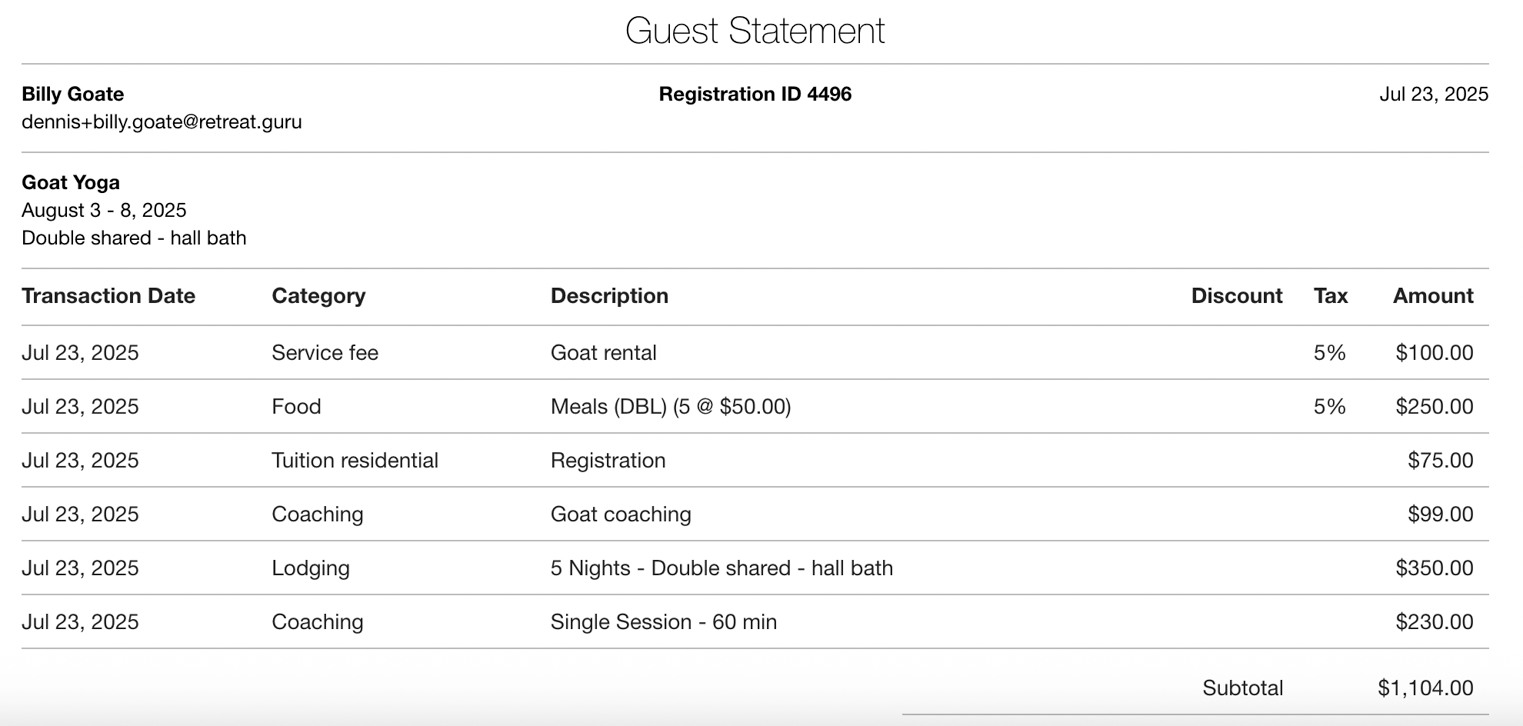
Task: Click the Billy Goate guest name
Action: (72, 94)
